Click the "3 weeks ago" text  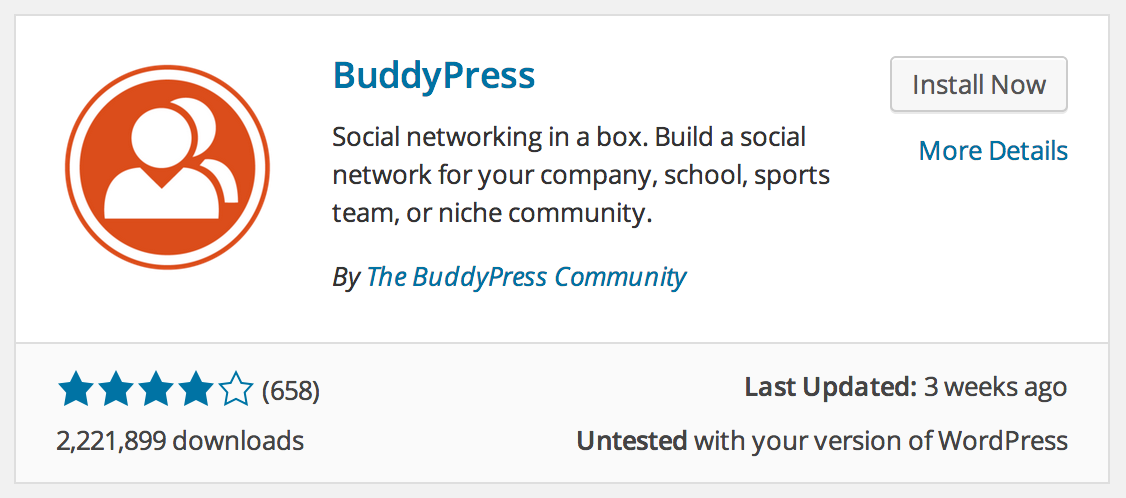(x=994, y=387)
